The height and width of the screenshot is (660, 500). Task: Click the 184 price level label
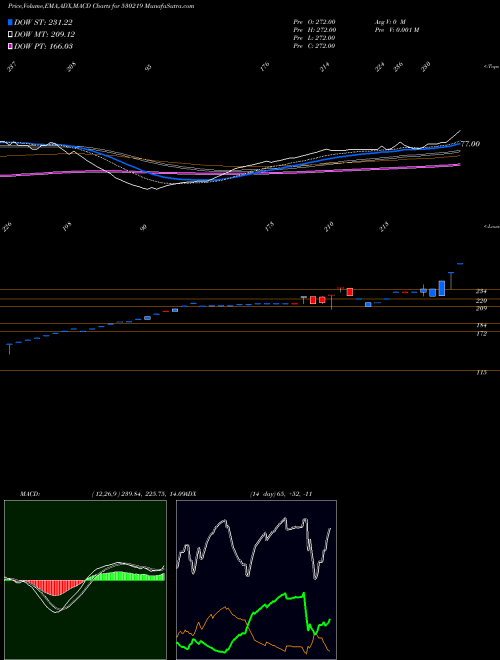[x=481, y=325]
